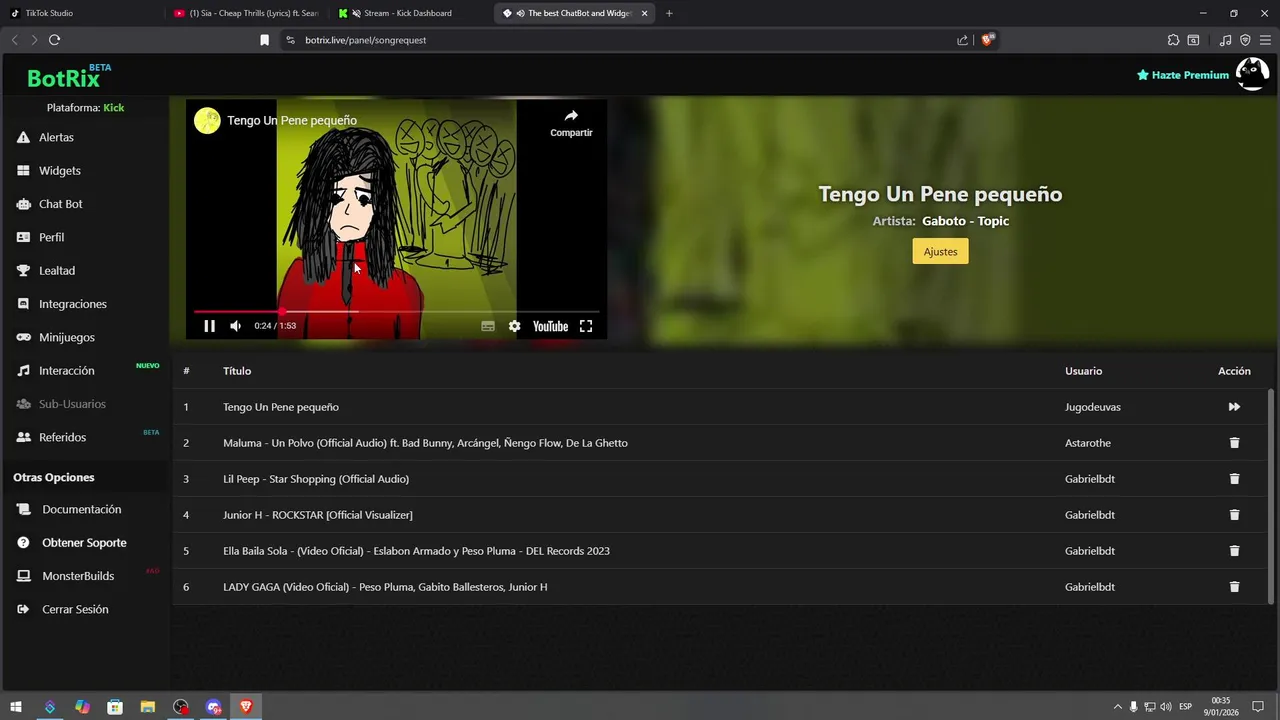Open YouTube player settings gear
Screen dimensions: 1280x720
(514, 326)
